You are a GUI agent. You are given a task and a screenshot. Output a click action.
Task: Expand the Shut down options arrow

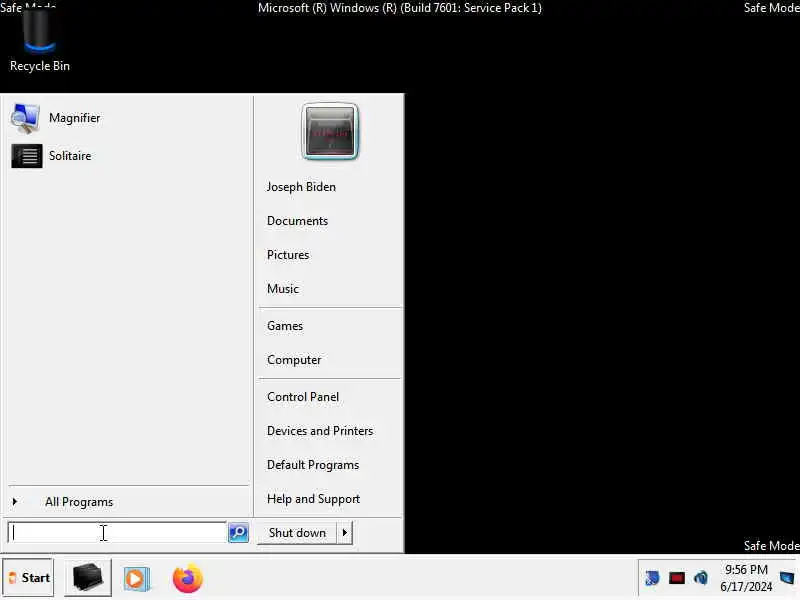point(345,533)
